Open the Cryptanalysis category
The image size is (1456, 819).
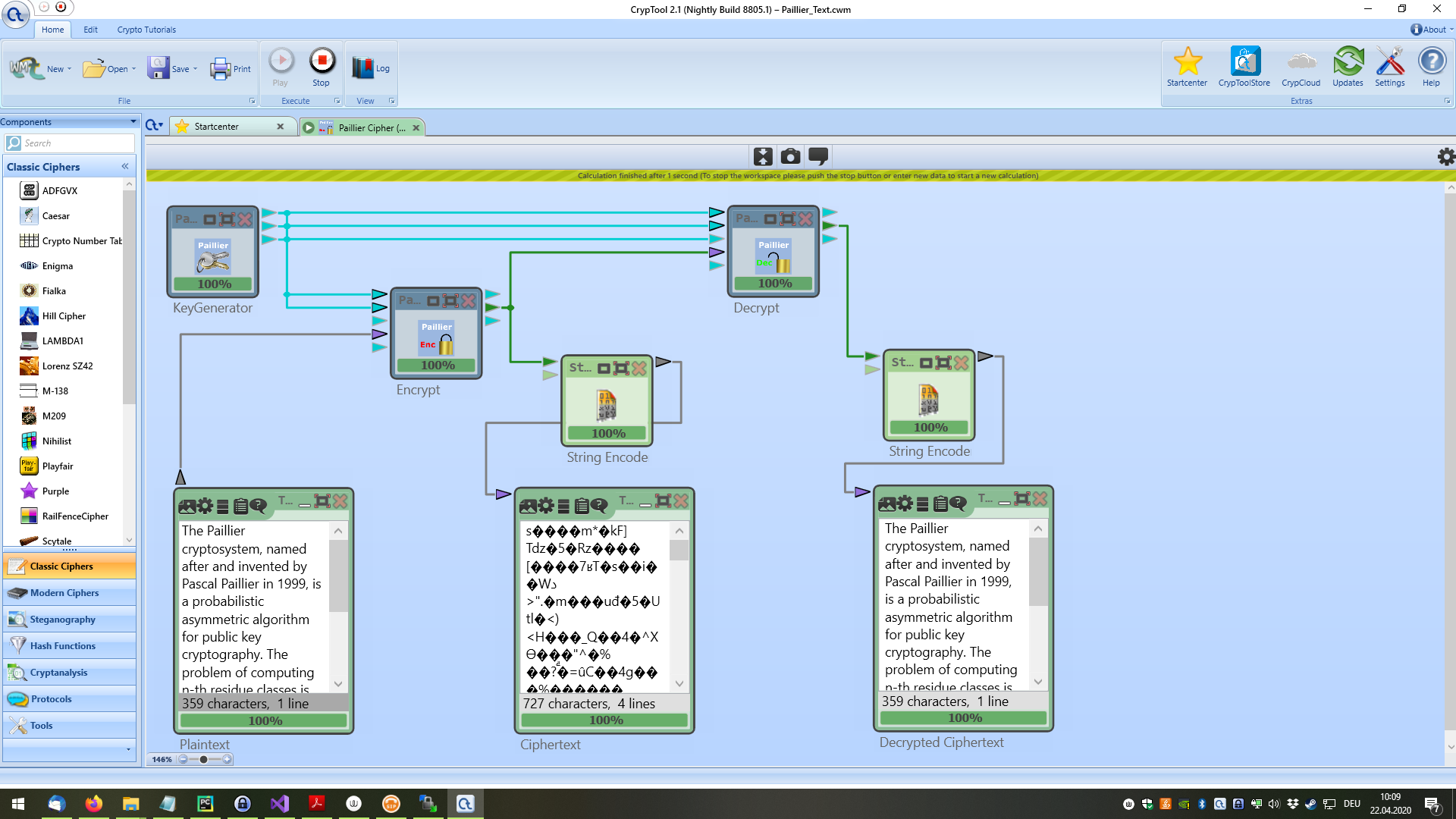69,673
